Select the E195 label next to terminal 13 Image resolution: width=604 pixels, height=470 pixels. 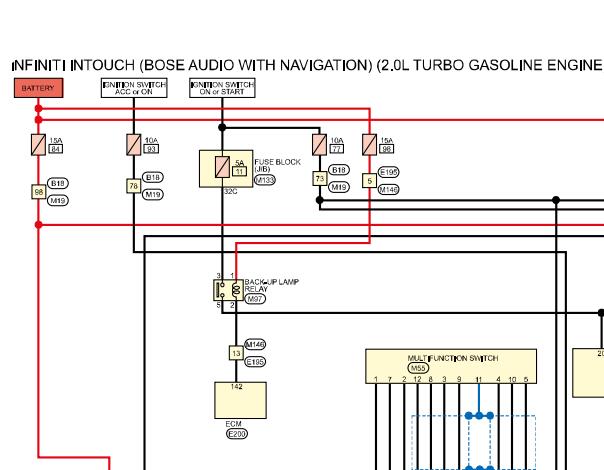coord(255,362)
